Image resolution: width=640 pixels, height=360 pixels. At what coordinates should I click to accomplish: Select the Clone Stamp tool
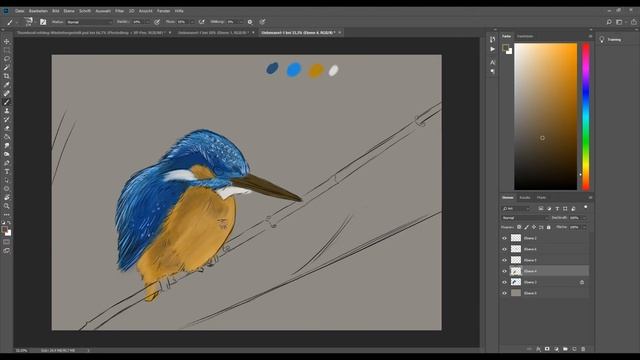(7, 111)
